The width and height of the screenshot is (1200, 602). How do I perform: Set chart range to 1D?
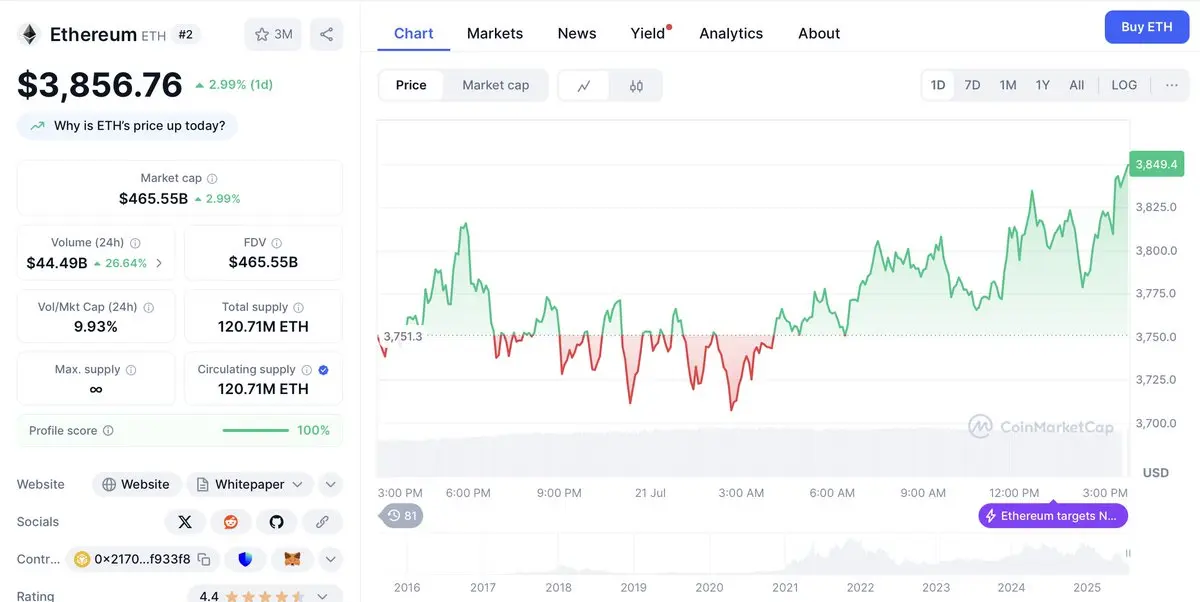coord(938,85)
